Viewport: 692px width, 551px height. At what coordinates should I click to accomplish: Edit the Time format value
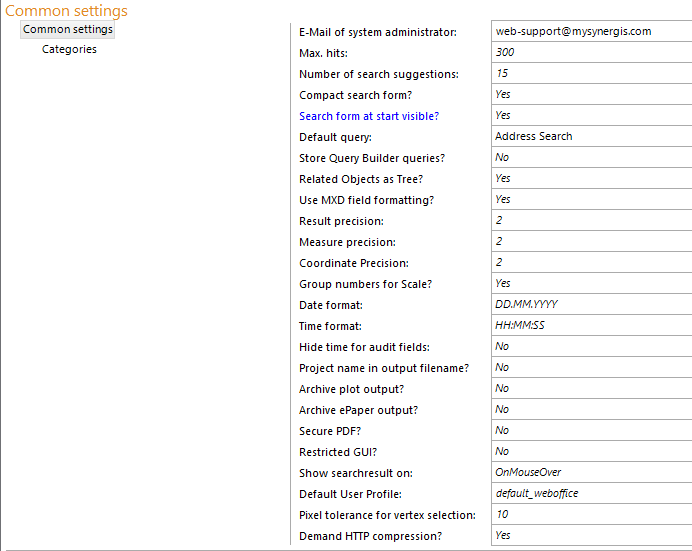click(x=590, y=325)
